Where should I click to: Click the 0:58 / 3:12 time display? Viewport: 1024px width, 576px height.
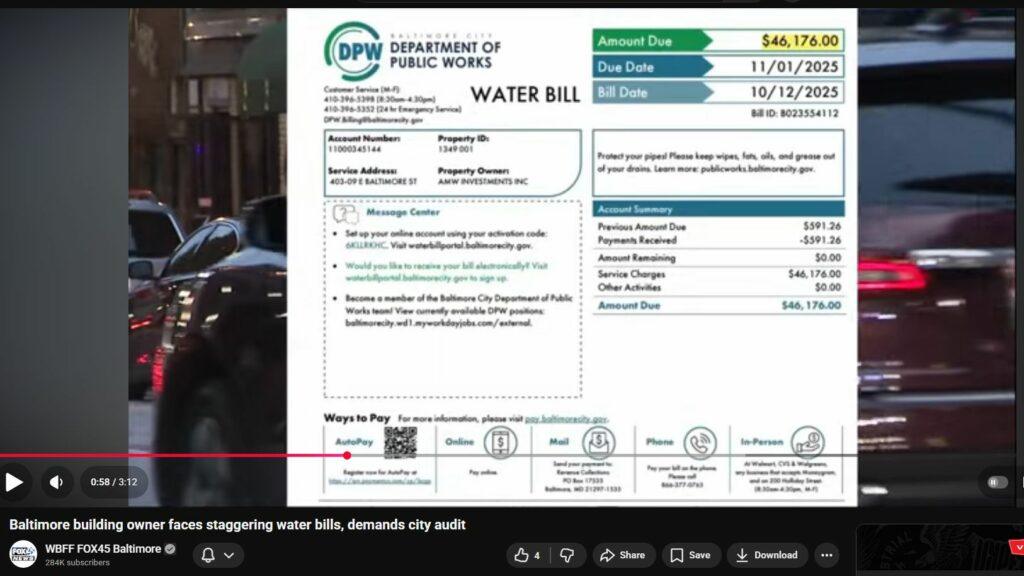(113, 482)
